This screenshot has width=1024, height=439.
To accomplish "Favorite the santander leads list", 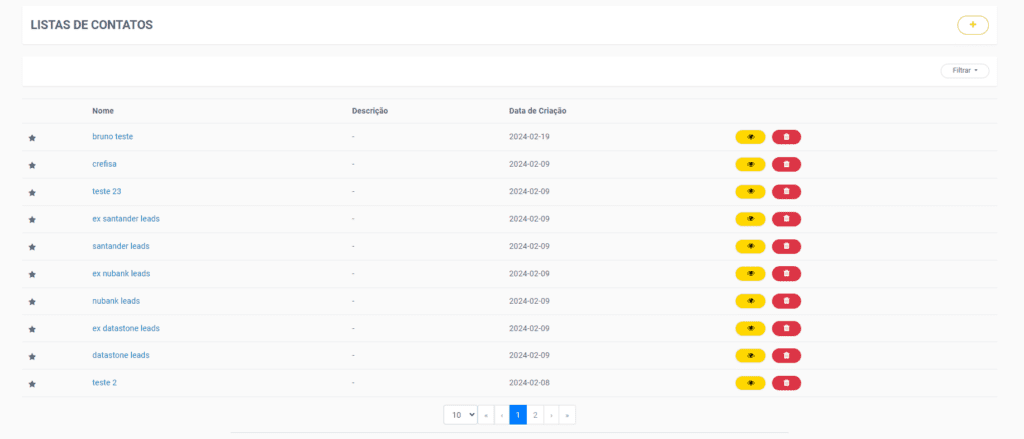I will point(32,247).
